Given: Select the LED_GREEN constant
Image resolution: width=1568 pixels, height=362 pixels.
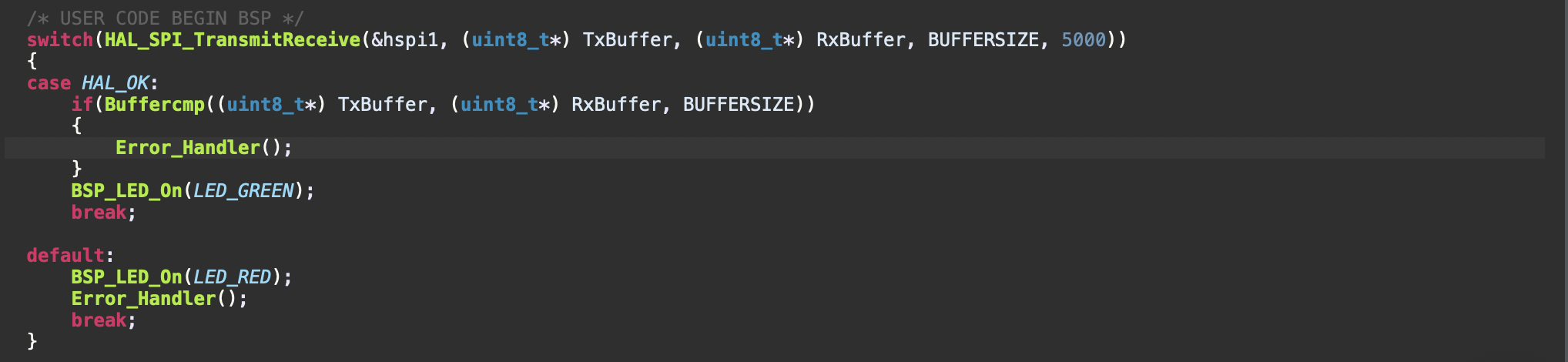Looking at the screenshot, I should click(x=243, y=190).
